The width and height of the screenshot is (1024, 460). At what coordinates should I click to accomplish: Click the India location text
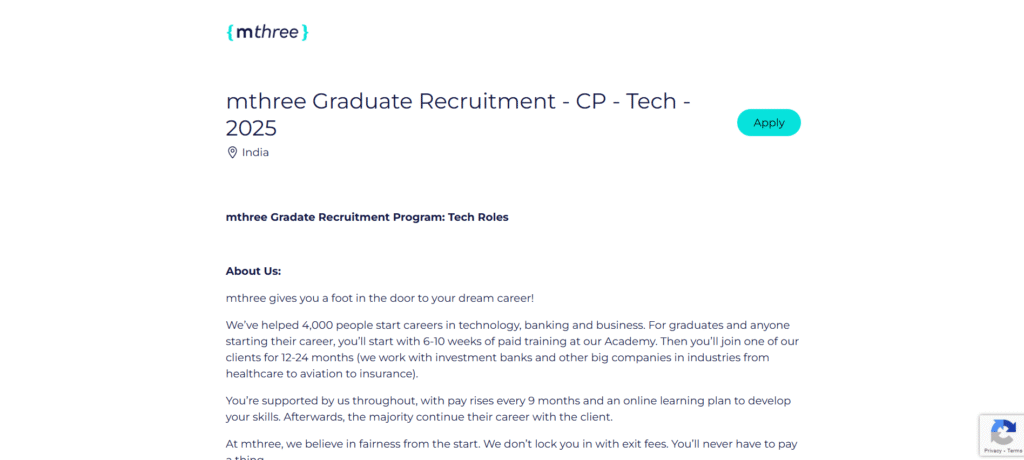(x=255, y=153)
